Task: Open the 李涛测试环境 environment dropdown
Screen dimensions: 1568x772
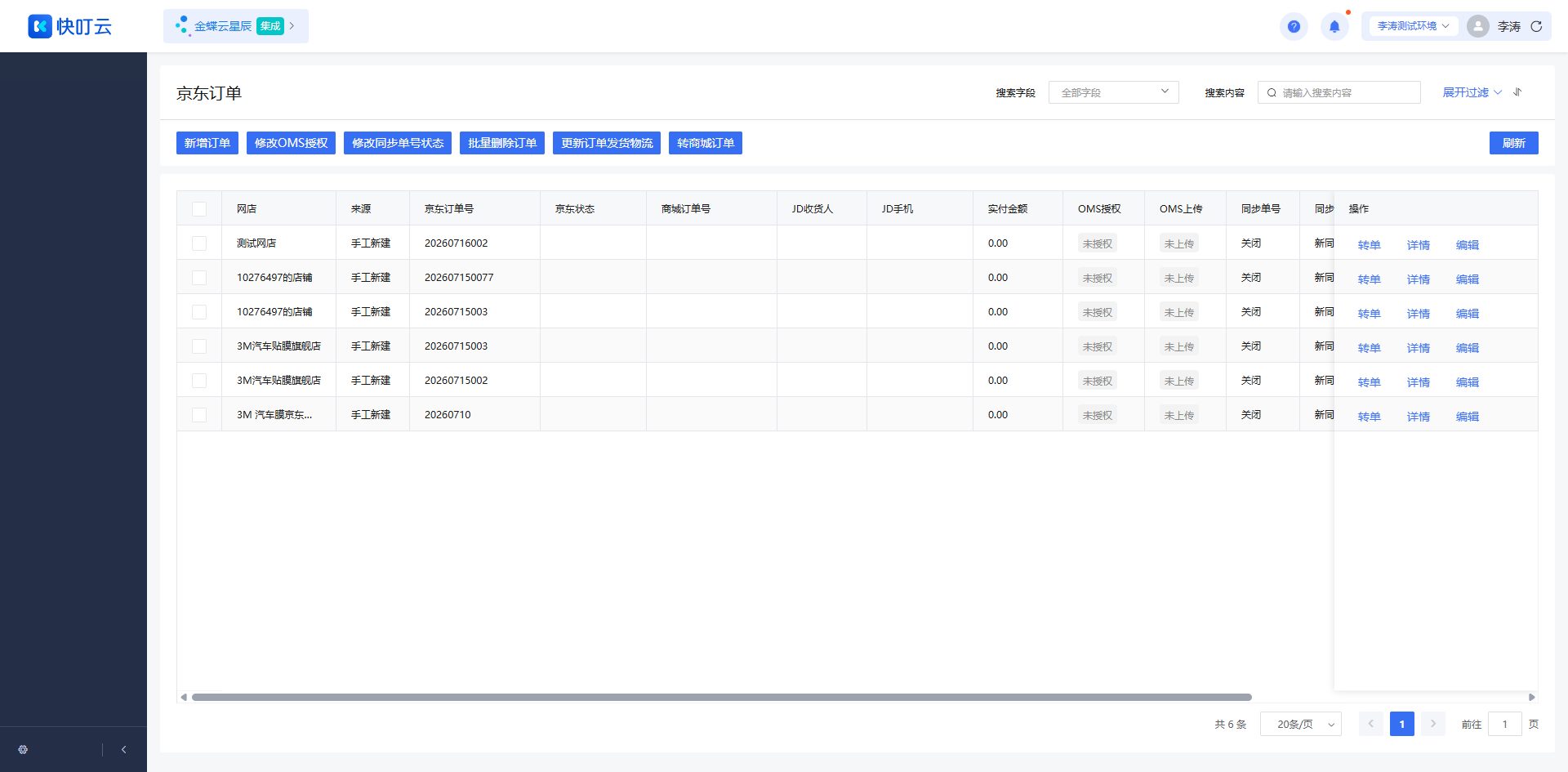Action: [1413, 26]
